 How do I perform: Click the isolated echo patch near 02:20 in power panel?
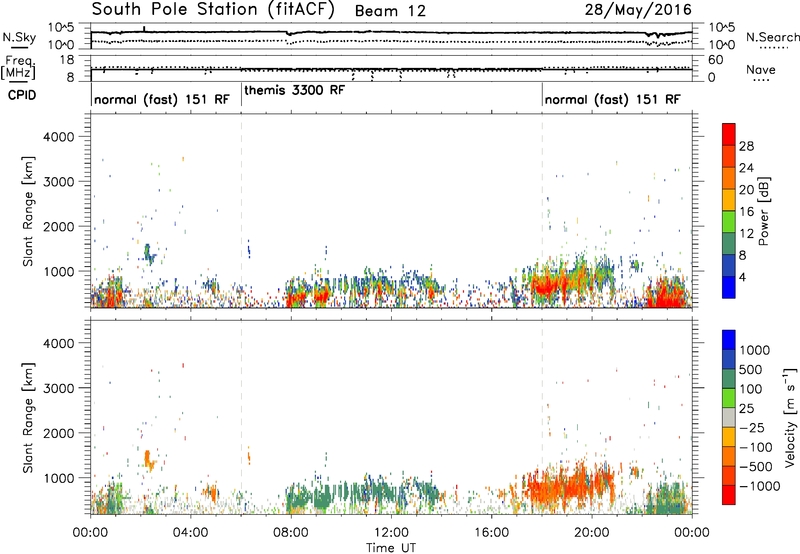149,254
